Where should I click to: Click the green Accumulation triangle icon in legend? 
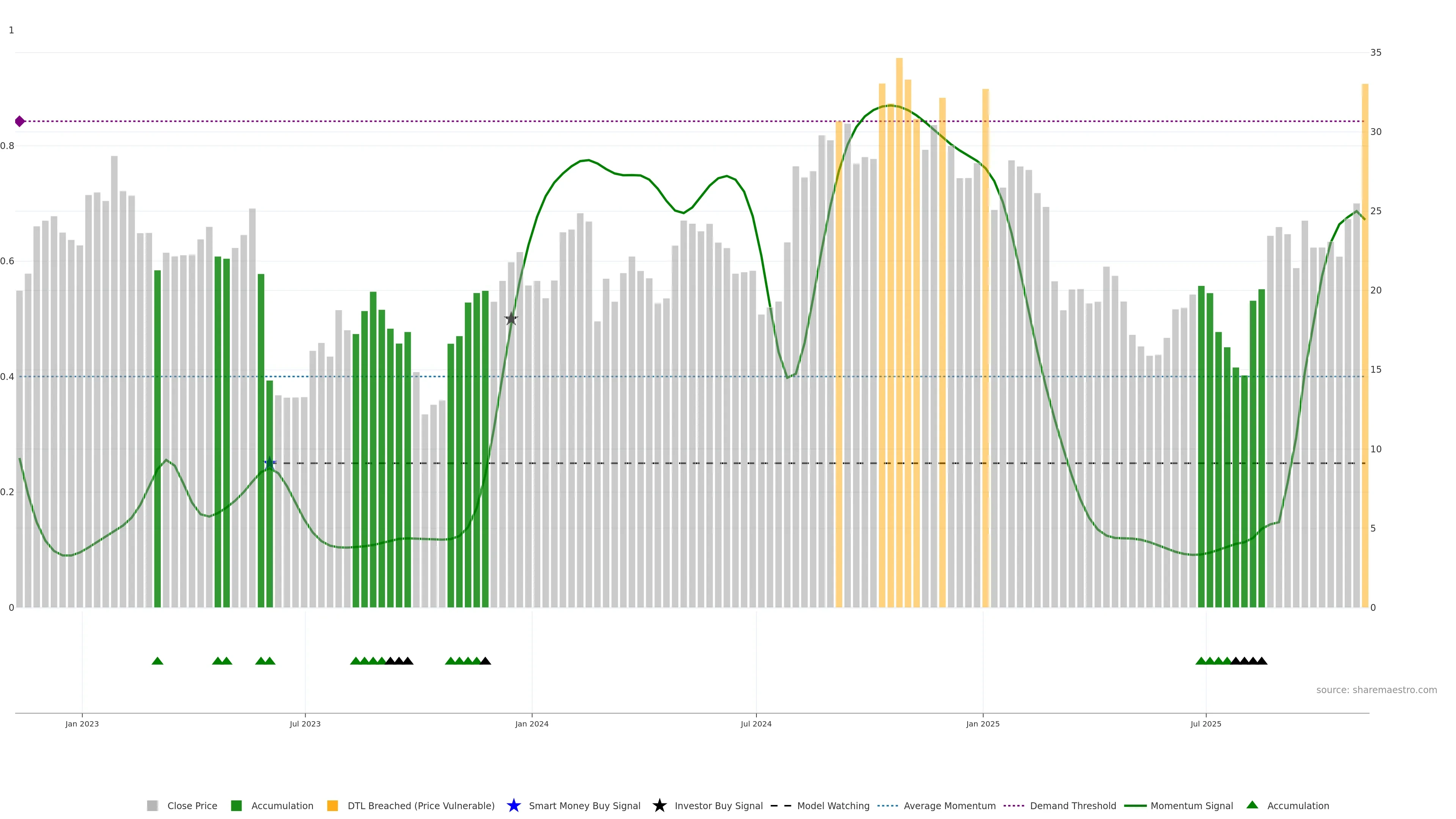coord(1252,805)
